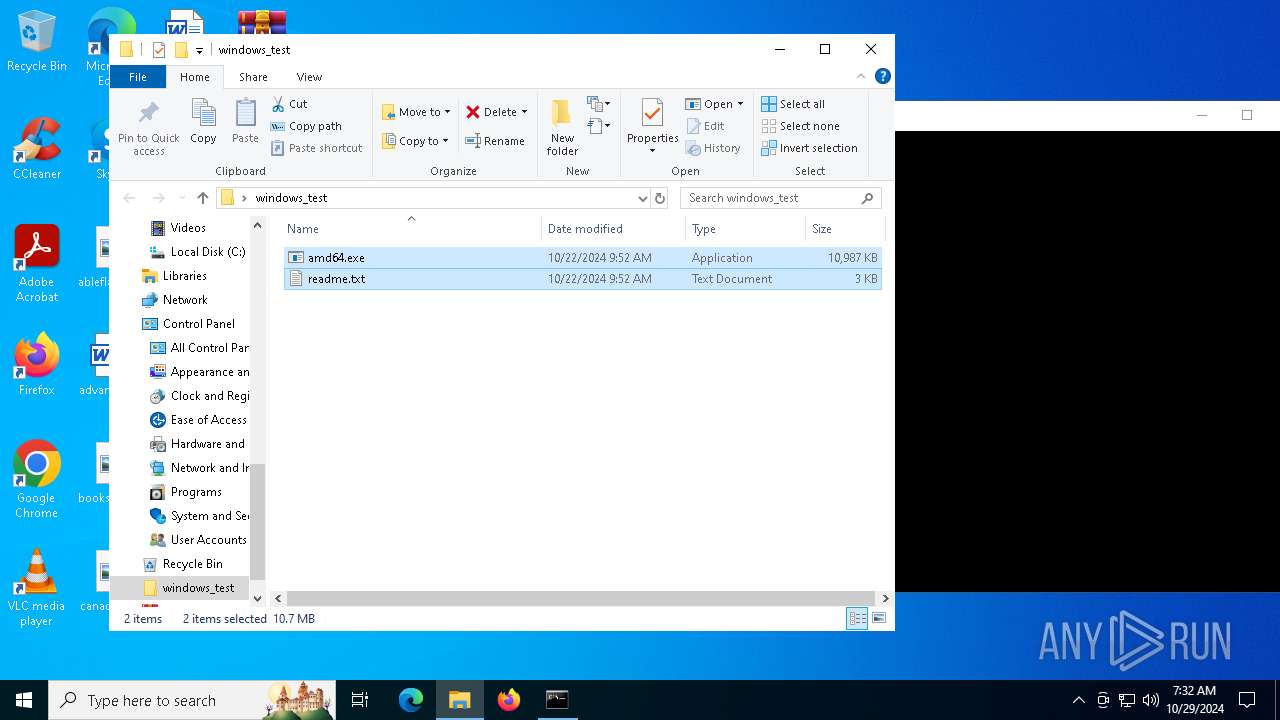Open the Windows Start menu

click(24, 700)
